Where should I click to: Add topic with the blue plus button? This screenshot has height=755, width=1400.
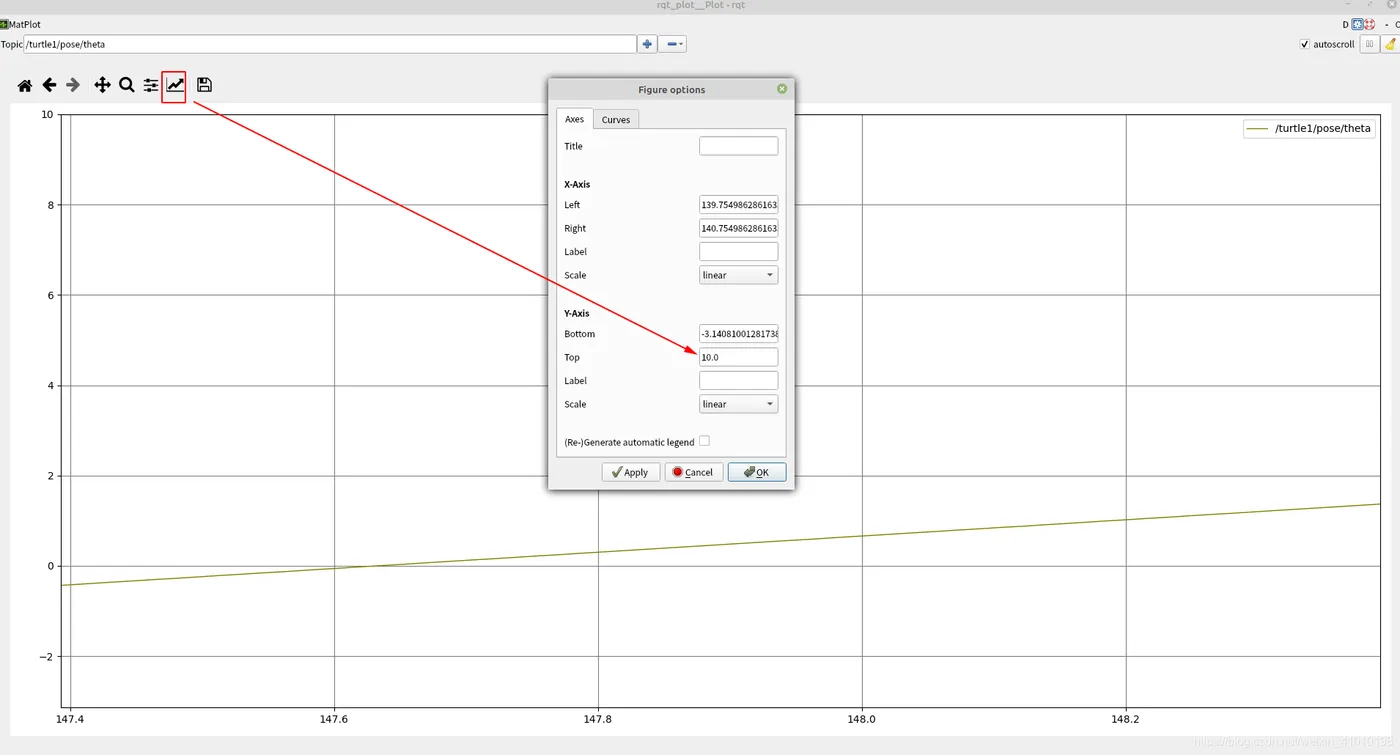(648, 44)
